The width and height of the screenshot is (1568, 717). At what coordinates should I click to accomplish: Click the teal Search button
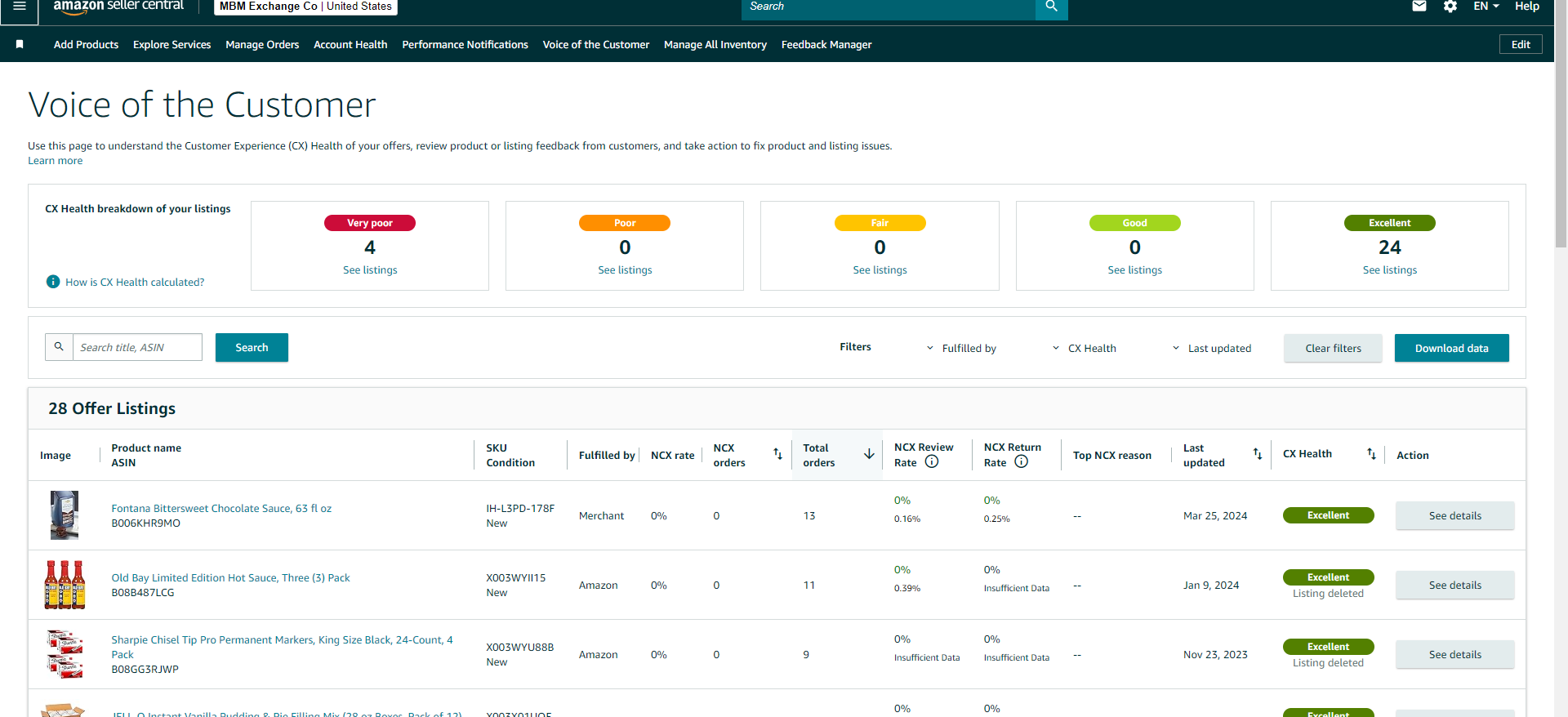[x=252, y=347]
